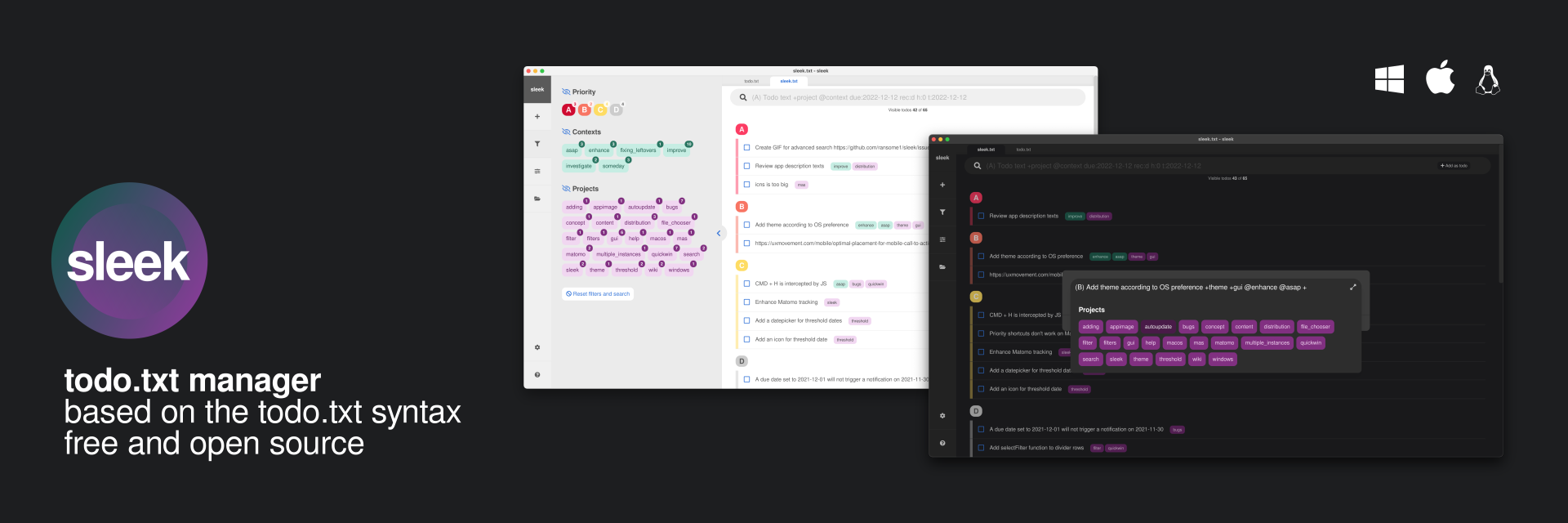Check 'Add theme according to OS preference' in light window
This screenshot has width=1568, height=523.
pyautogui.click(x=746, y=225)
